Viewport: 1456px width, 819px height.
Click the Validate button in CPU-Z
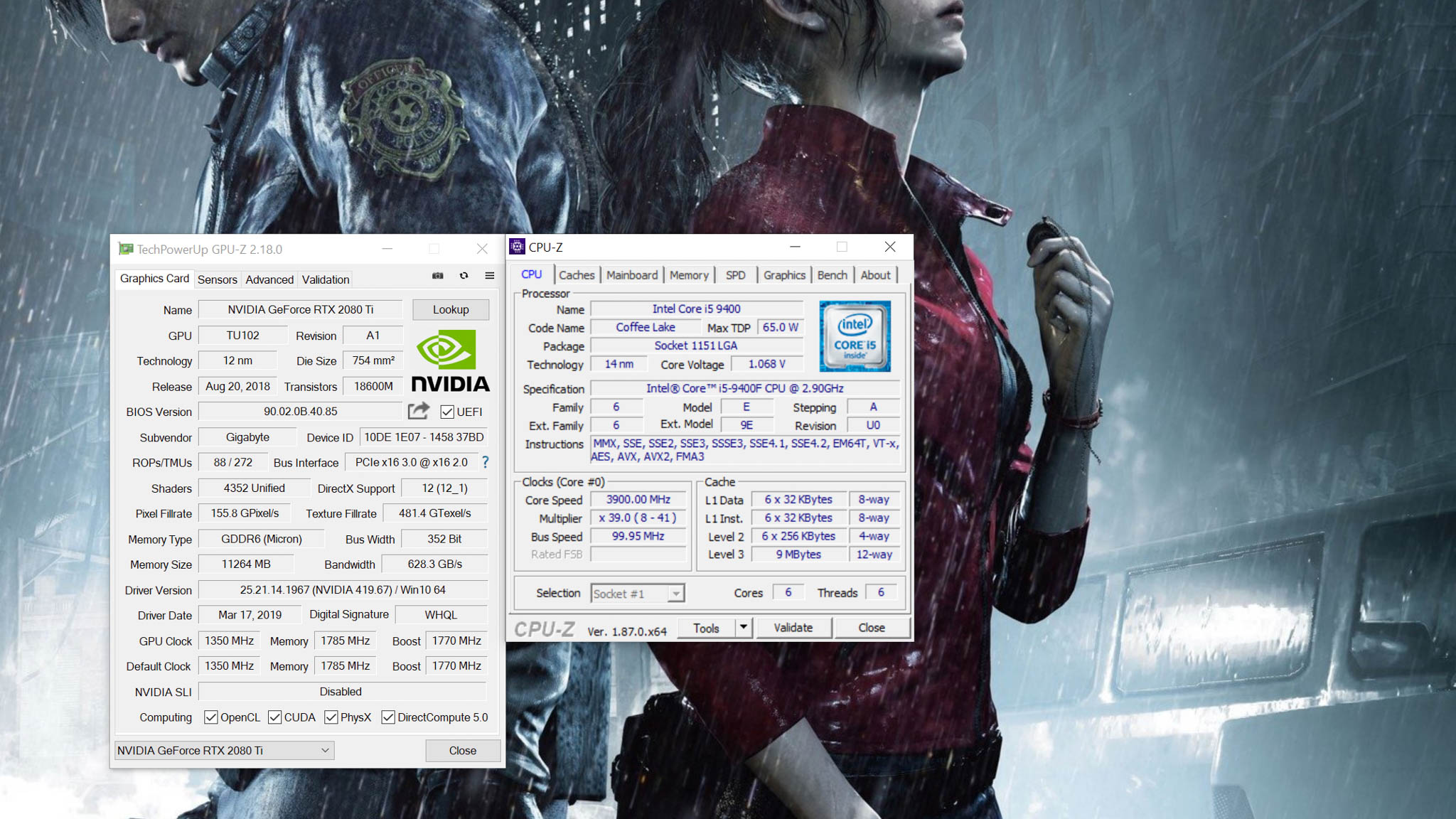pos(793,628)
